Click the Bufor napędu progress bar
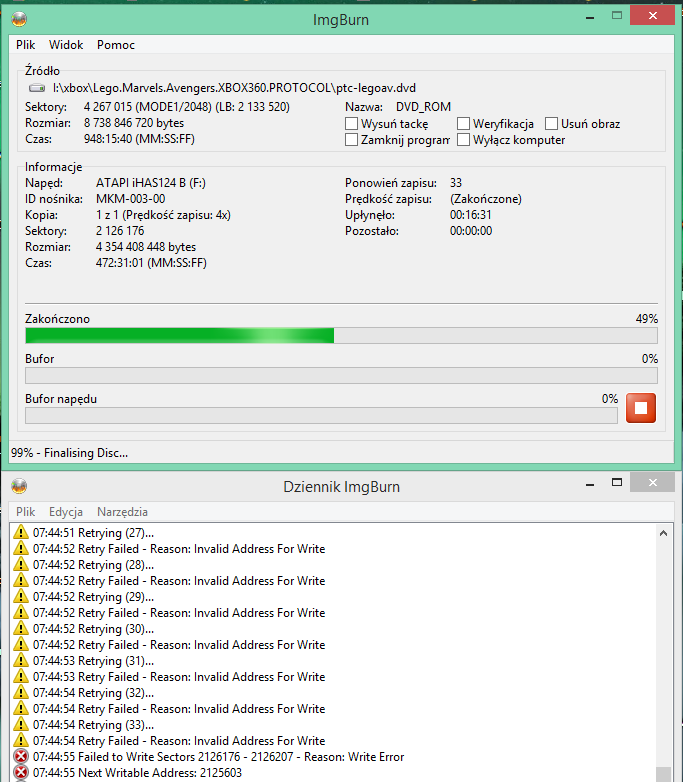683x782 pixels. coord(321,415)
